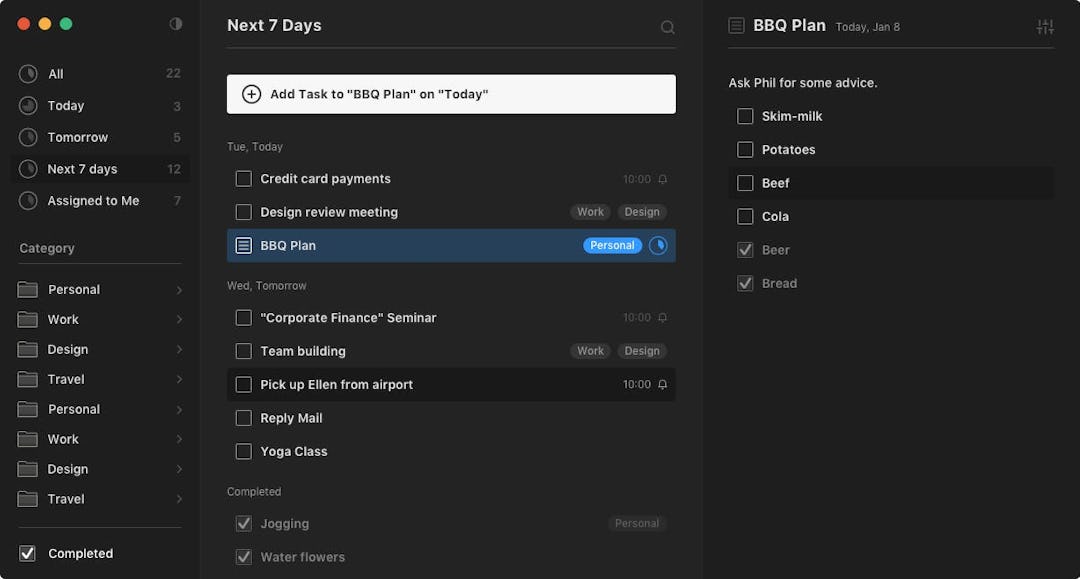
Task: Click the bell icon on Pick up Ellen
Action: click(x=662, y=385)
